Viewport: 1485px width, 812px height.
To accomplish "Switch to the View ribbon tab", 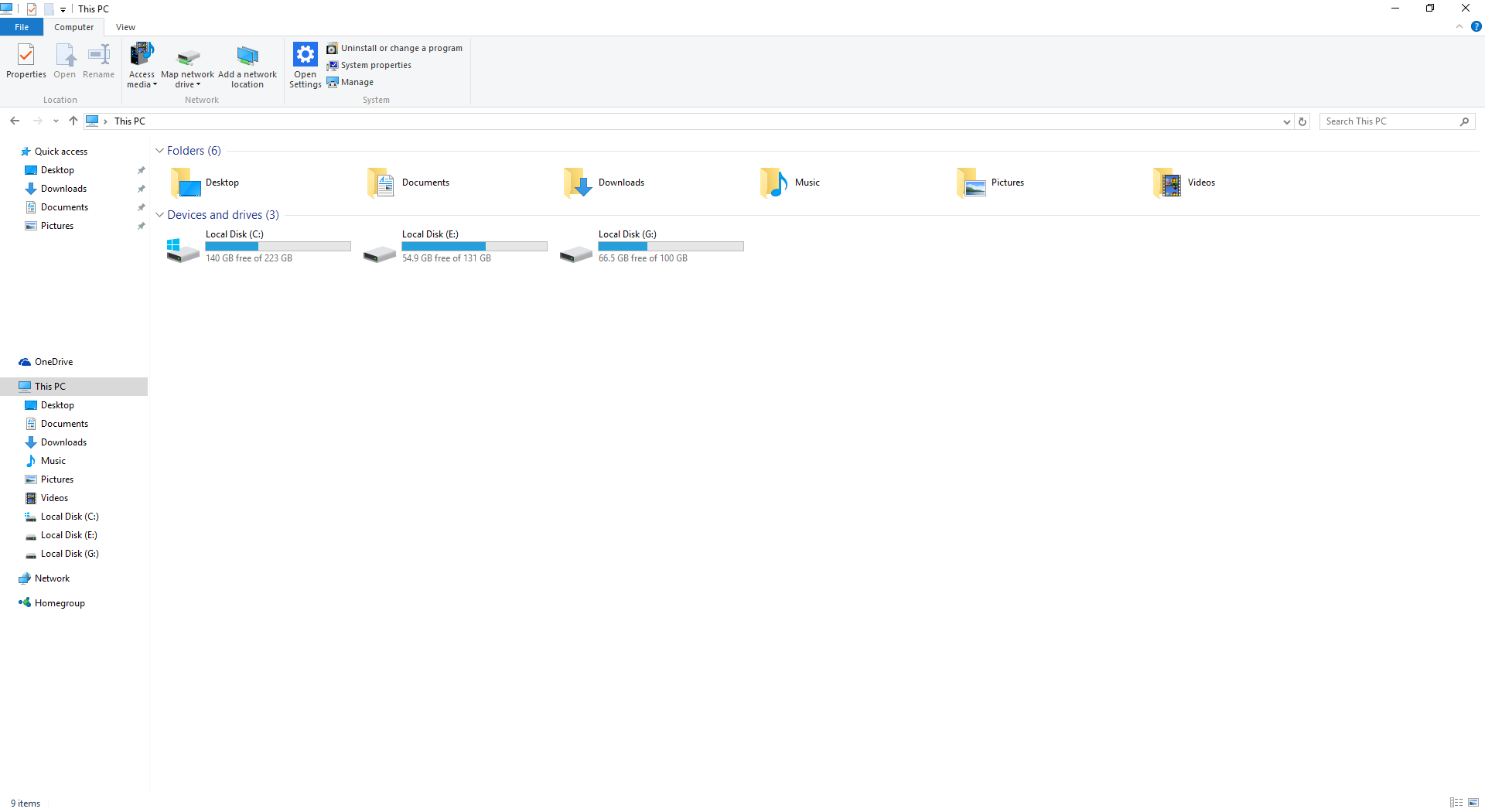I will click(125, 27).
